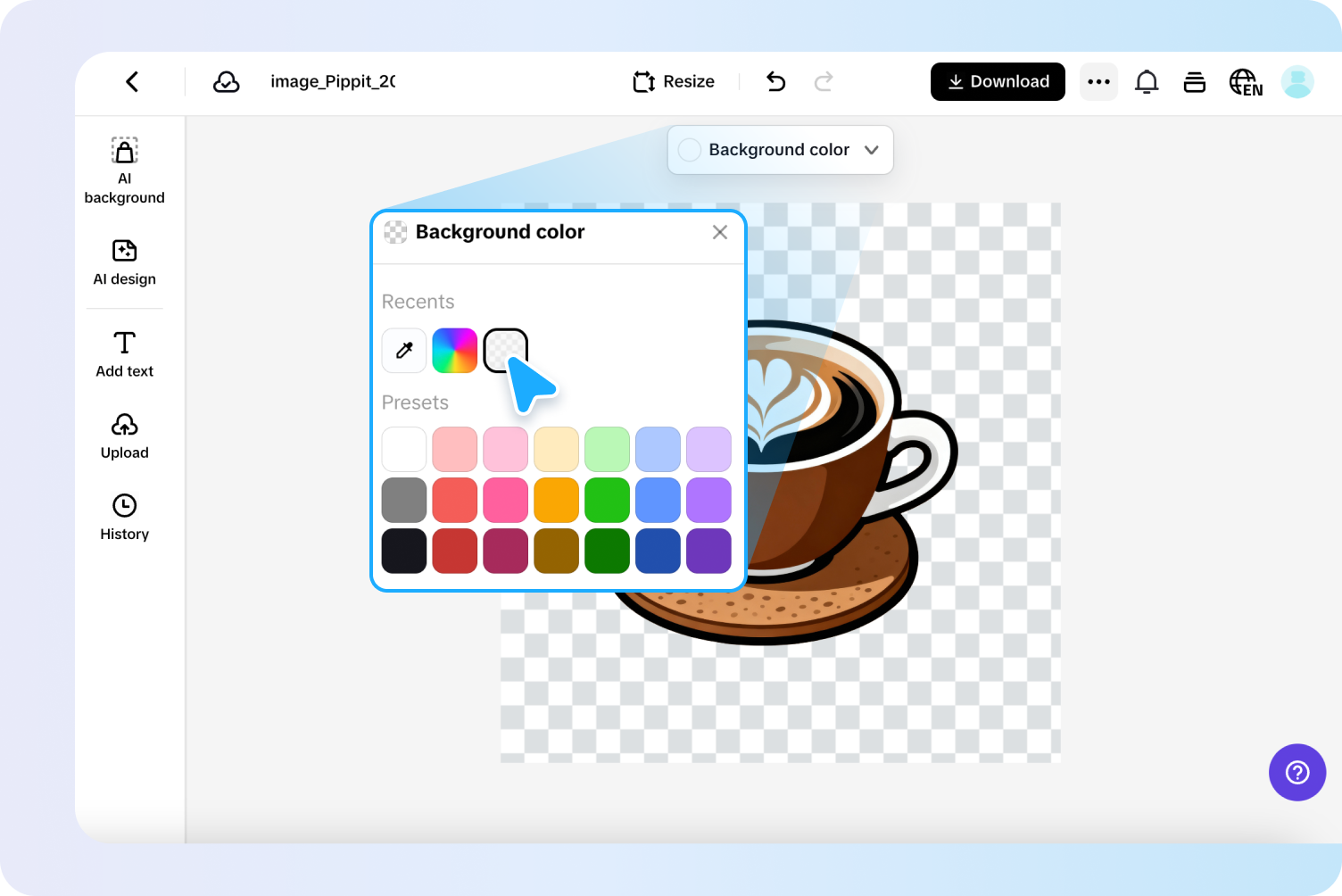
Task: Select the rainbow gradient recent color
Action: 454,350
